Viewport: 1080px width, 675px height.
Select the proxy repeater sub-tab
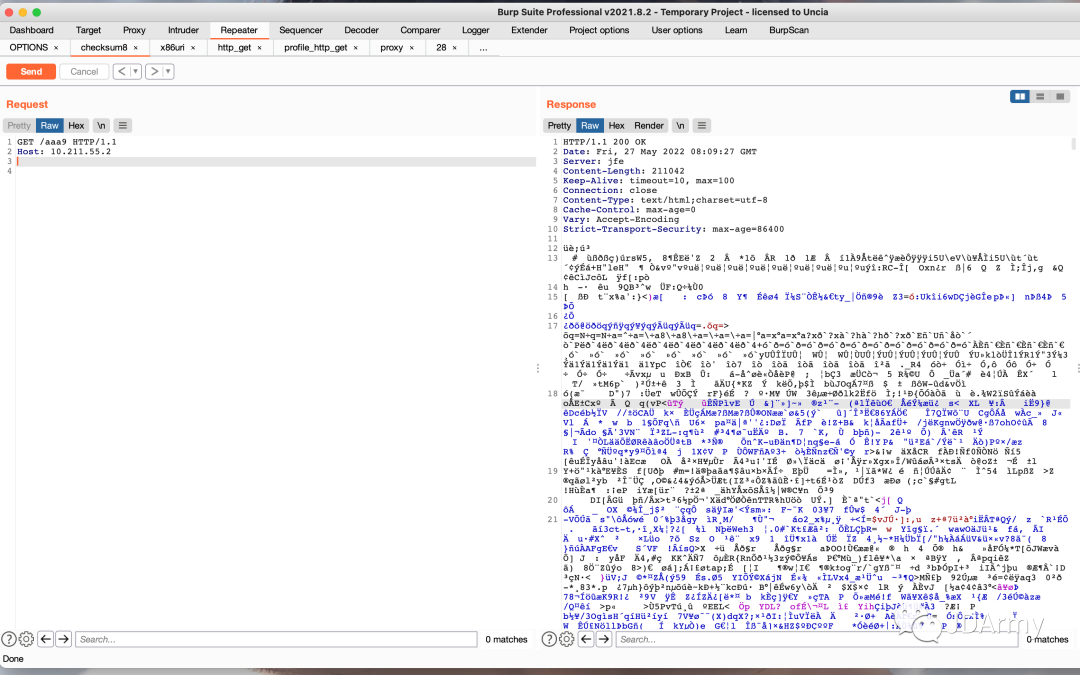coord(391,48)
